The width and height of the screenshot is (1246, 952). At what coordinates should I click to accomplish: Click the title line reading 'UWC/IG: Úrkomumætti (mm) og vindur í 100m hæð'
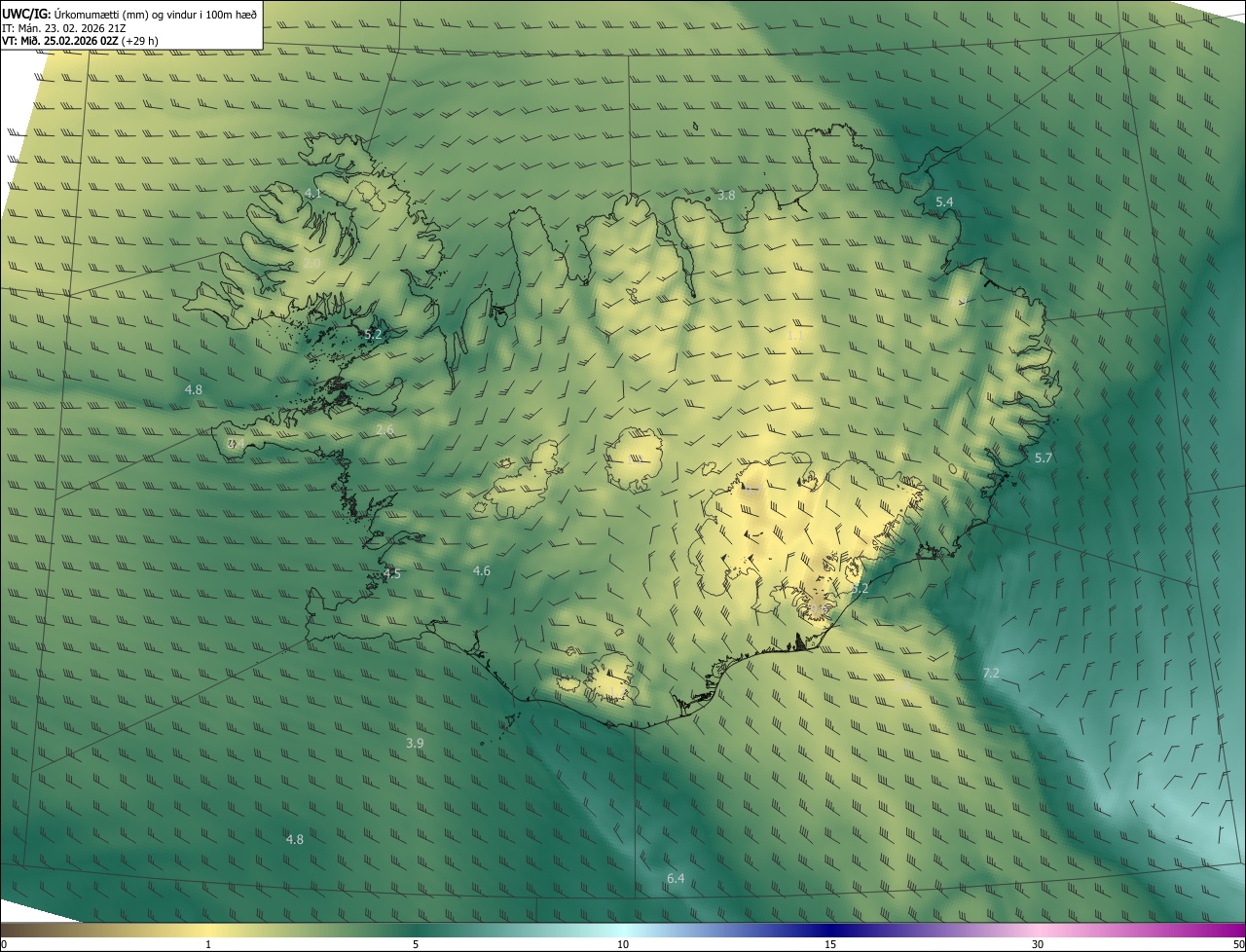pyautogui.click(x=129, y=15)
